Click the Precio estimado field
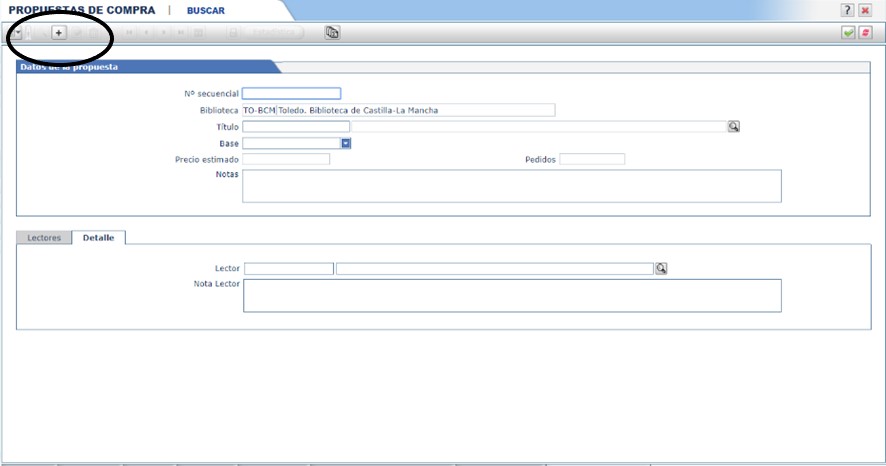Viewport: 886px width, 466px height. (286, 159)
